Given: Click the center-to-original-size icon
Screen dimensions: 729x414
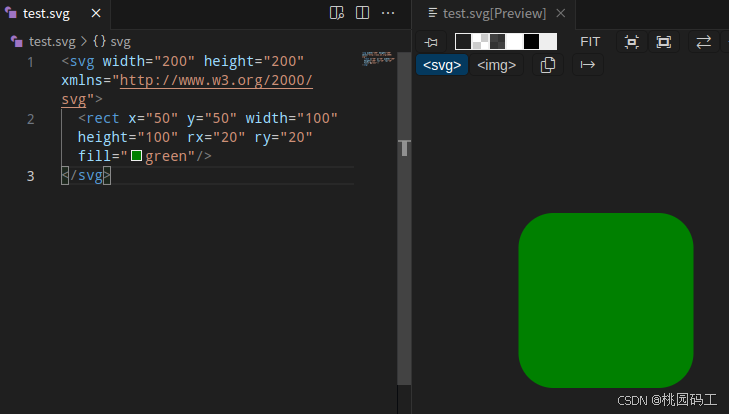Looking at the screenshot, I should pos(631,42).
